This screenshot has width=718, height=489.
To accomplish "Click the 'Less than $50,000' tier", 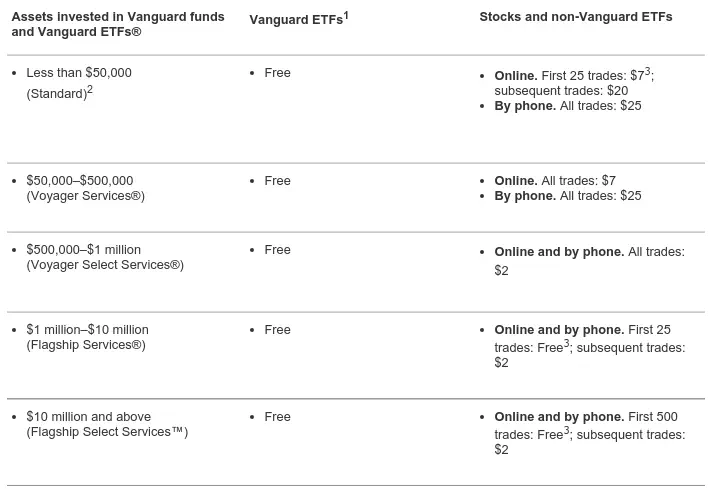I will coord(79,73).
